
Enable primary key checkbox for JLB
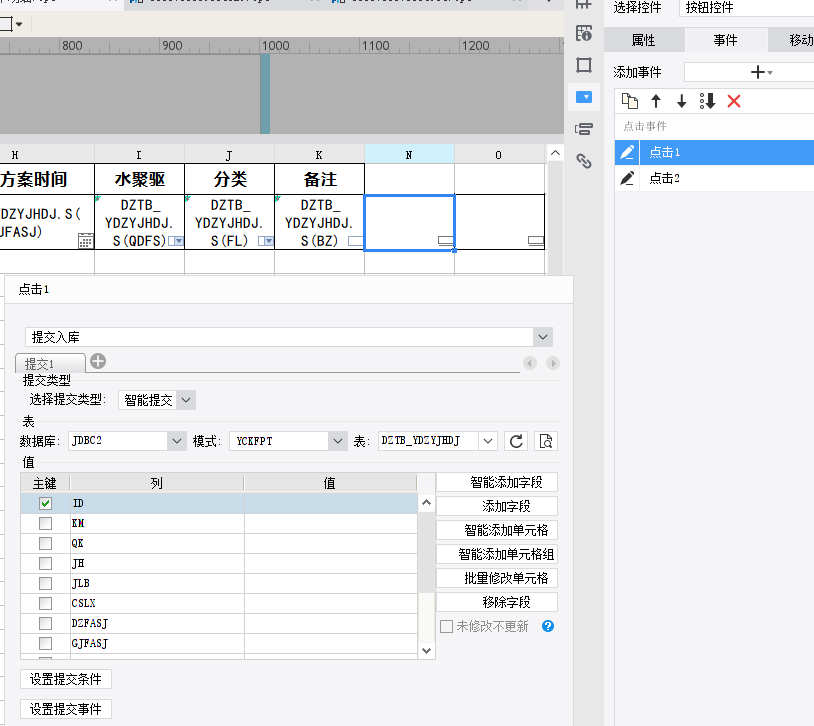click(45, 583)
